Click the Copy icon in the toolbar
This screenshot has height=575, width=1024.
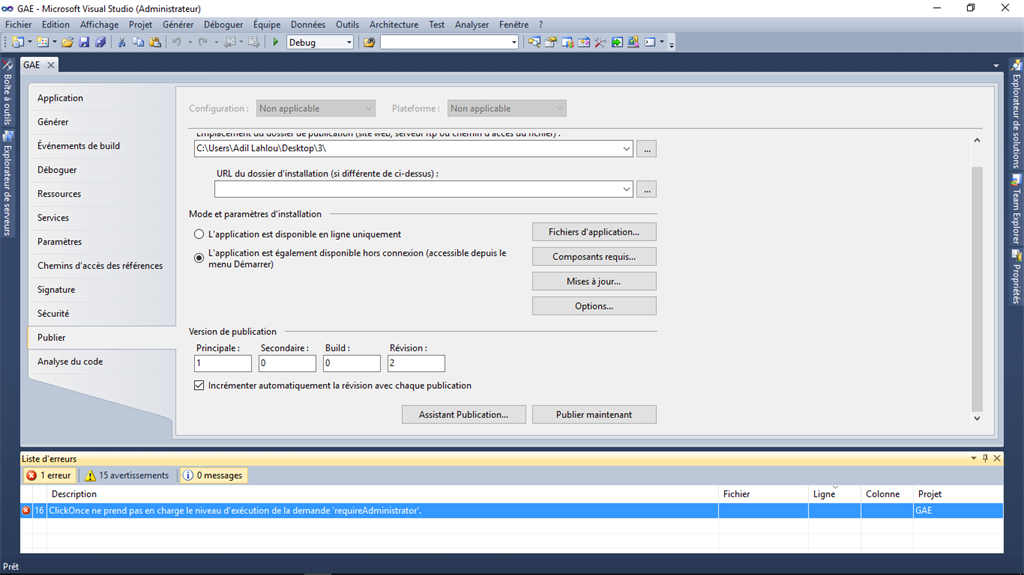(x=138, y=42)
